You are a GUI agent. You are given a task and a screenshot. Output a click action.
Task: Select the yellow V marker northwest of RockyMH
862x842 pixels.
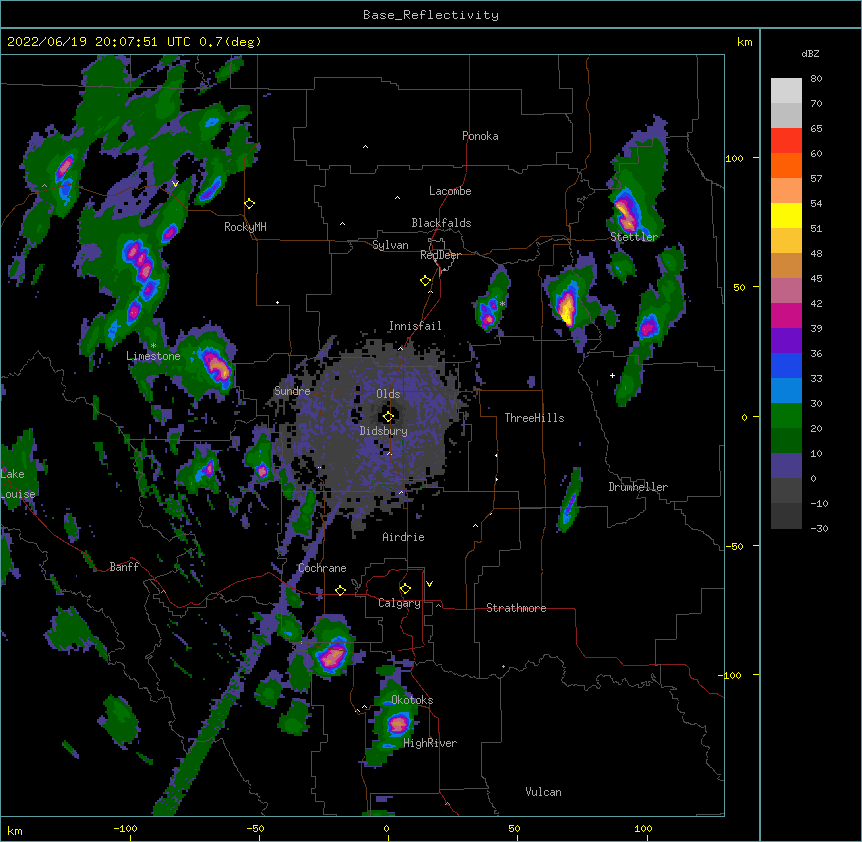click(175, 184)
